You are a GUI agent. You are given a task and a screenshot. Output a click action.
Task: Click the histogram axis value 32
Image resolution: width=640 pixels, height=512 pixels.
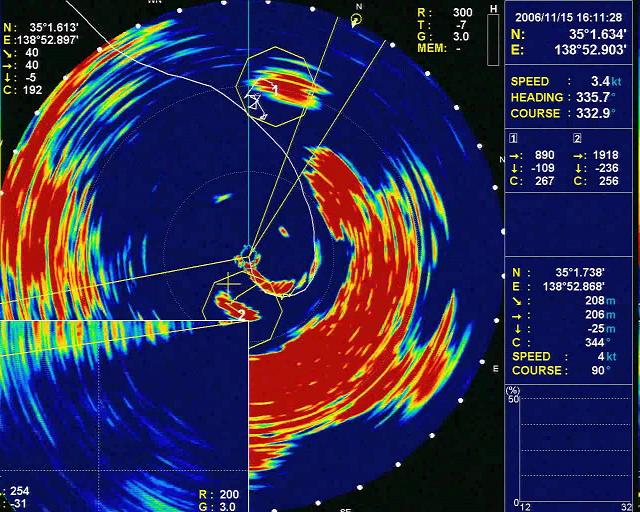click(x=627, y=507)
